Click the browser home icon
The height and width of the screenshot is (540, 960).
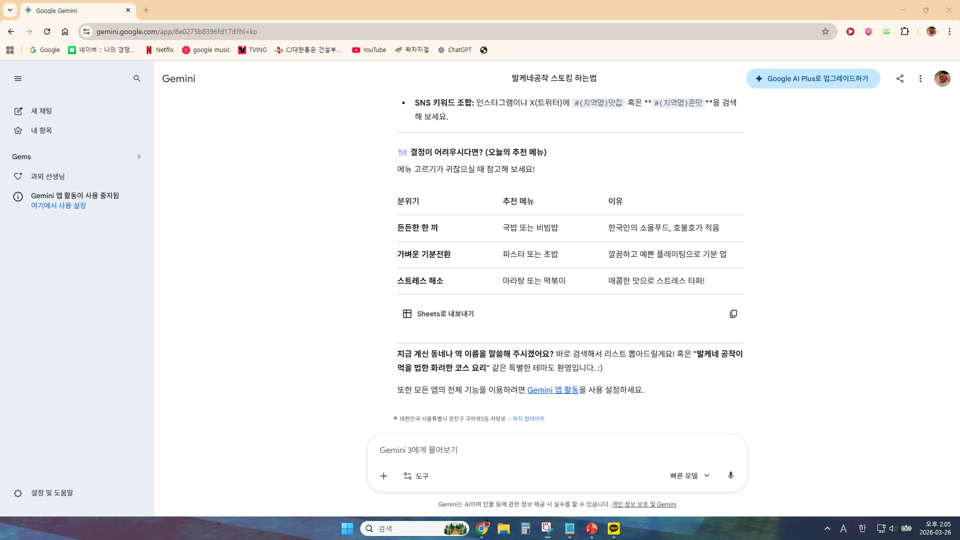[65, 31]
